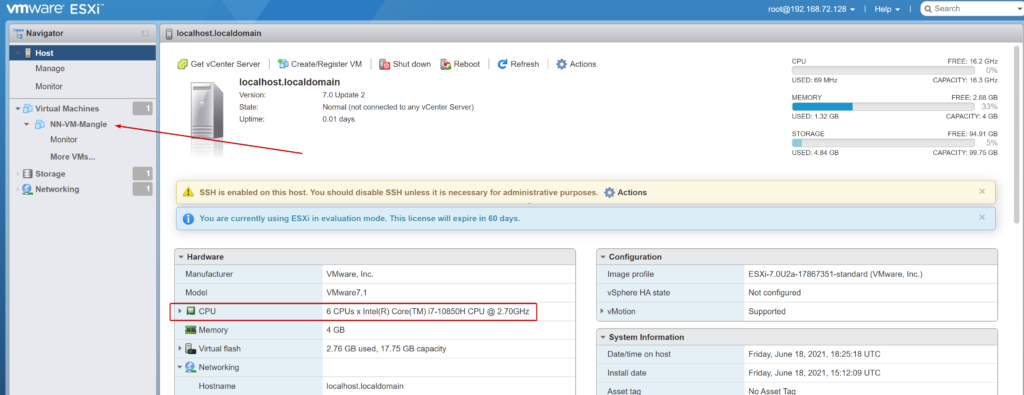Screen dimensions: 1024x395
Task: Click the SSH warning triangle icon
Action: tap(188, 193)
